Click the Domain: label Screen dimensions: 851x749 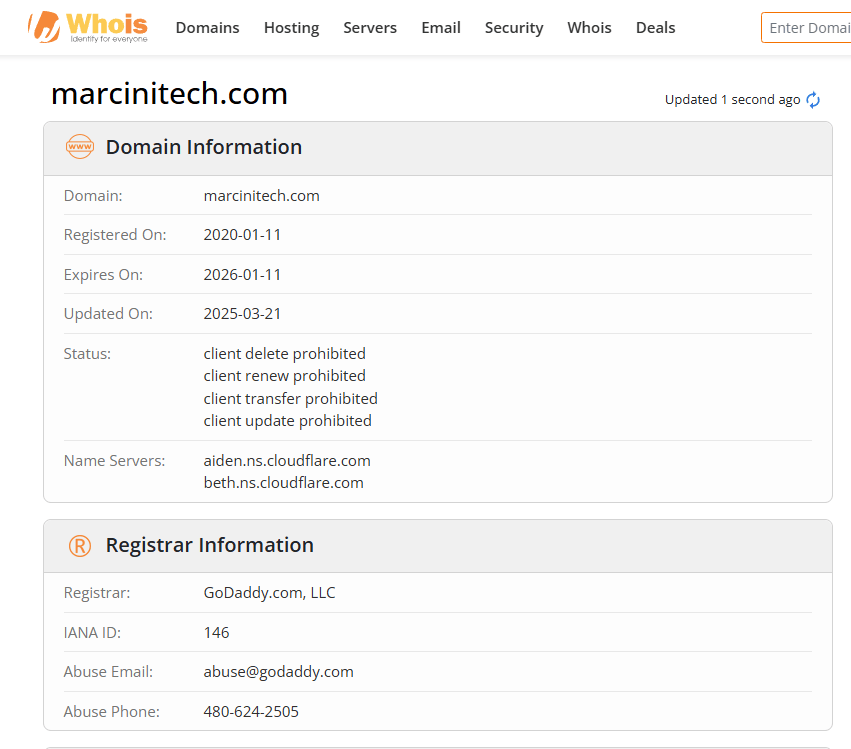93,195
